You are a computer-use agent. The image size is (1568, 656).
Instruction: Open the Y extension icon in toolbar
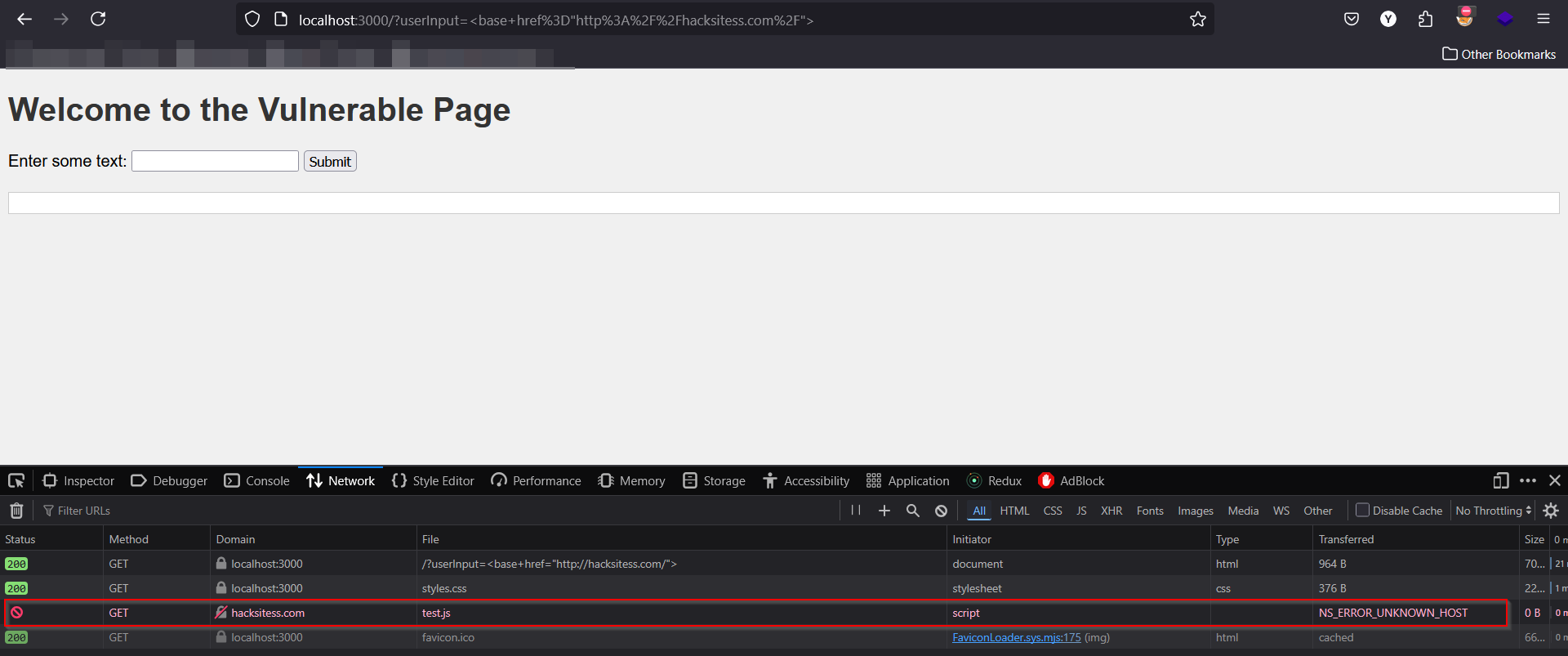click(1388, 19)
